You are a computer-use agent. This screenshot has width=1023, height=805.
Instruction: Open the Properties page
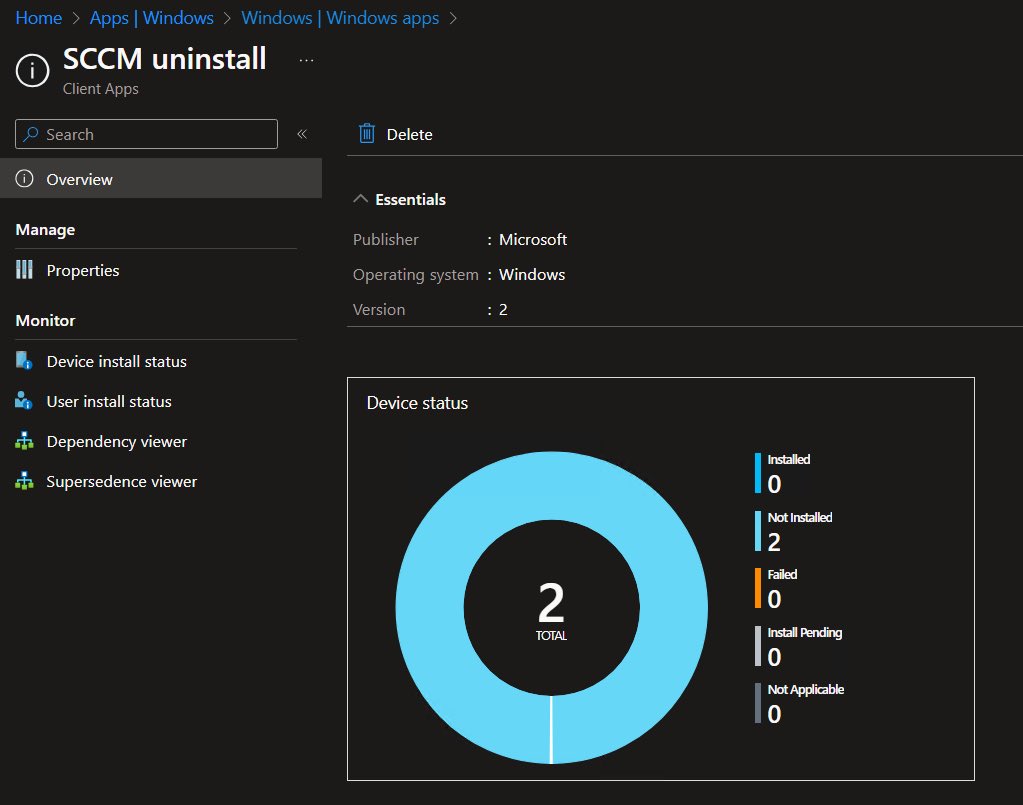tap(83, 271)
